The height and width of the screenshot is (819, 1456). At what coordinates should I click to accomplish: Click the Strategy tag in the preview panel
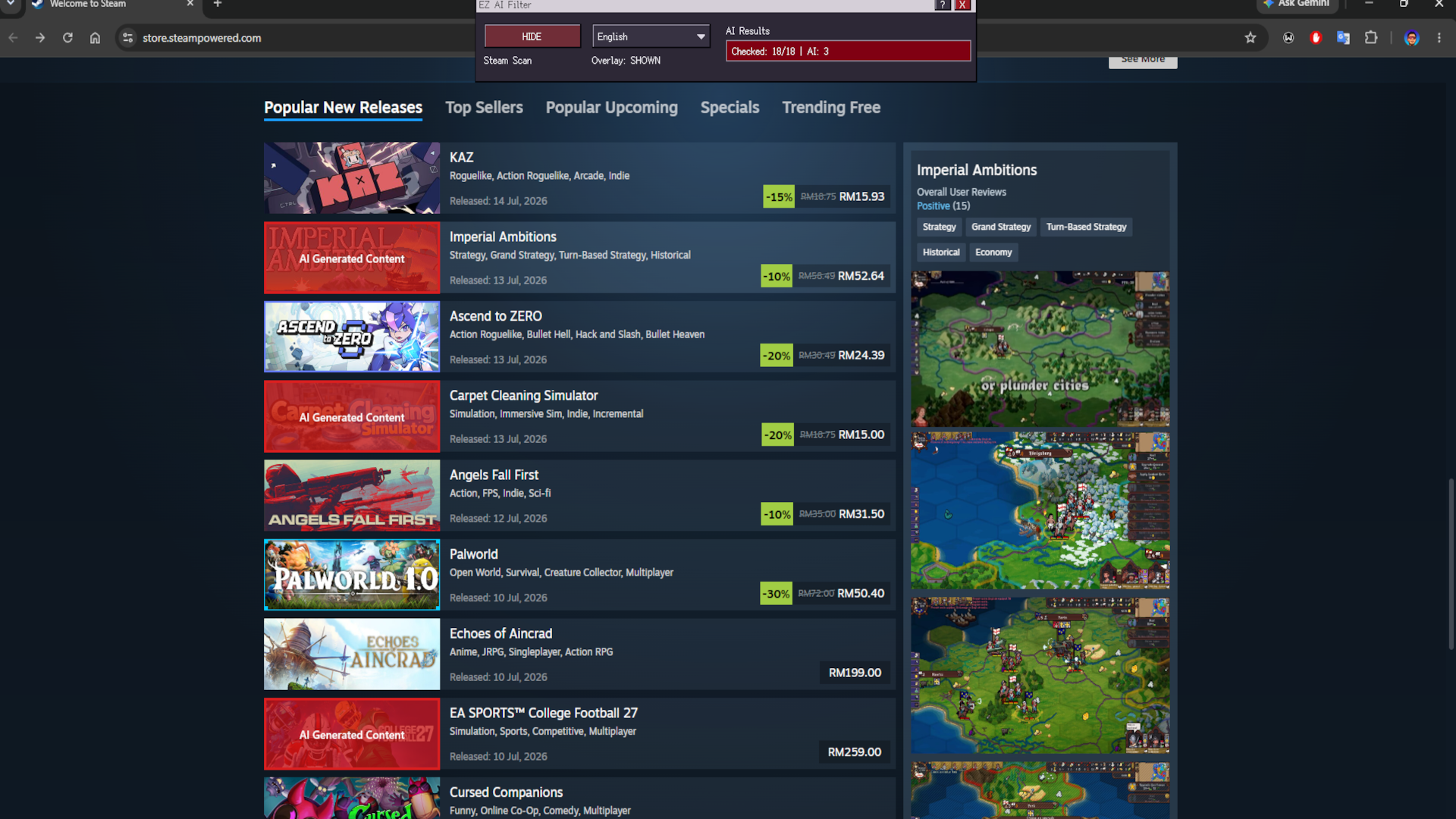click(939, 227)
